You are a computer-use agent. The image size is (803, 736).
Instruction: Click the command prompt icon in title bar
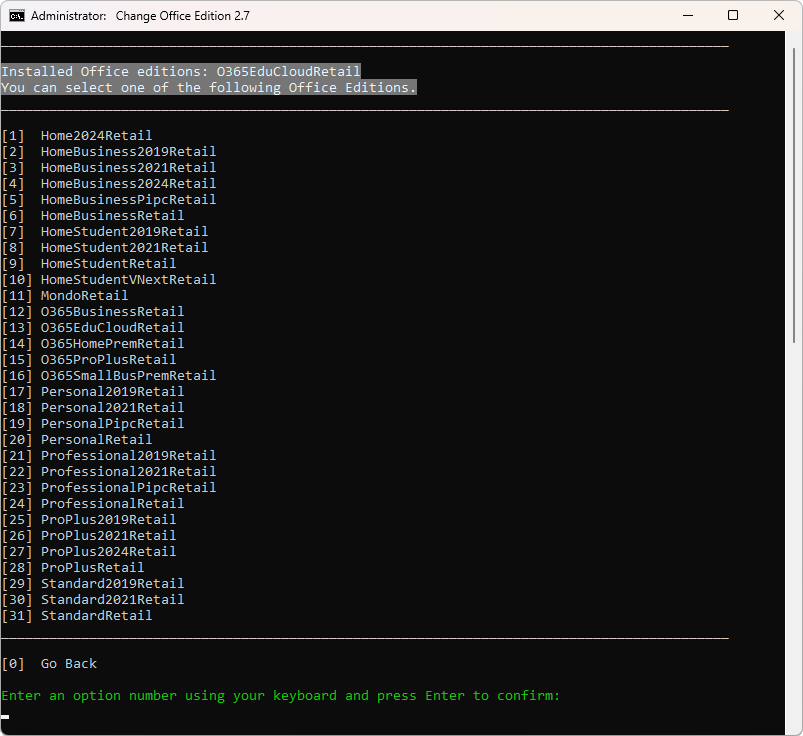(15, 16)
